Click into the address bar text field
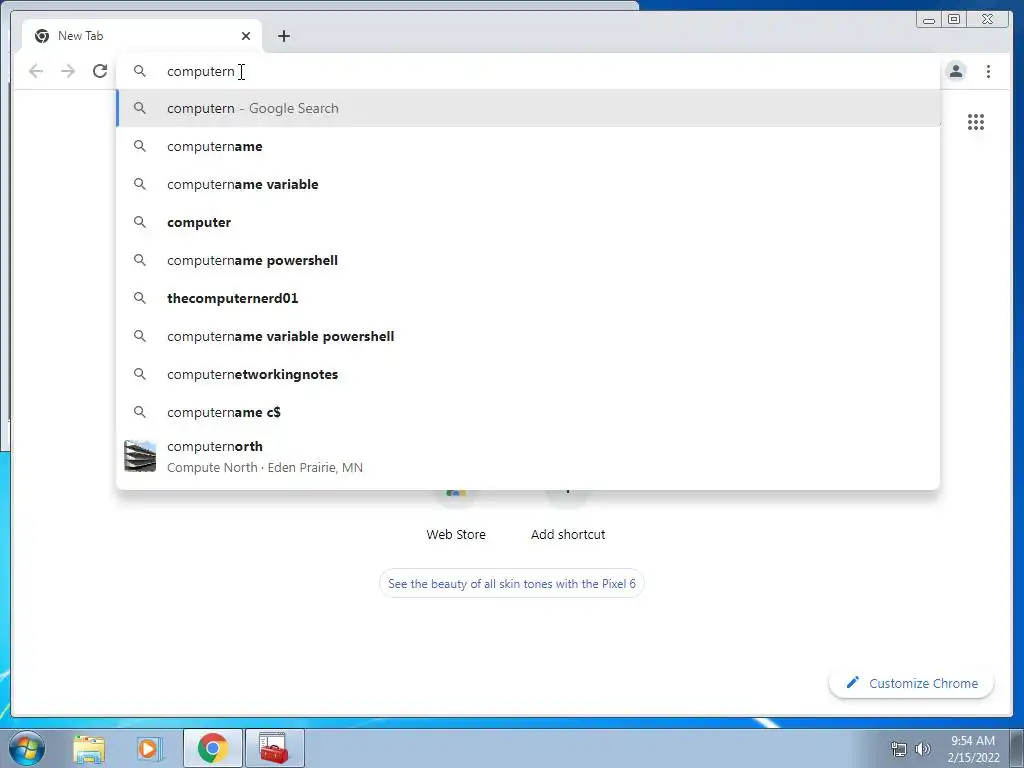The image size is (1024, 768). point(528,71)
